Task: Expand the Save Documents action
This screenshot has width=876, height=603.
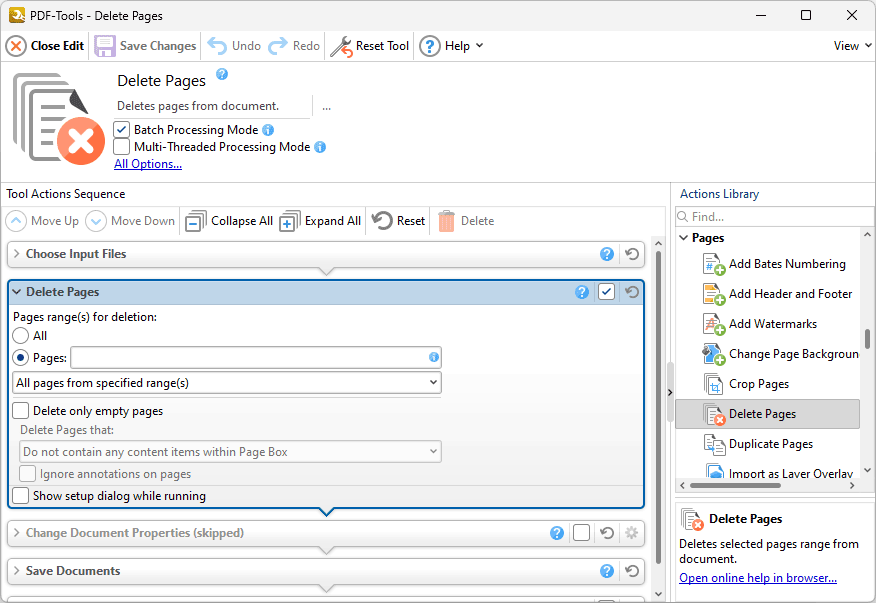Action: tap(17, 571)
